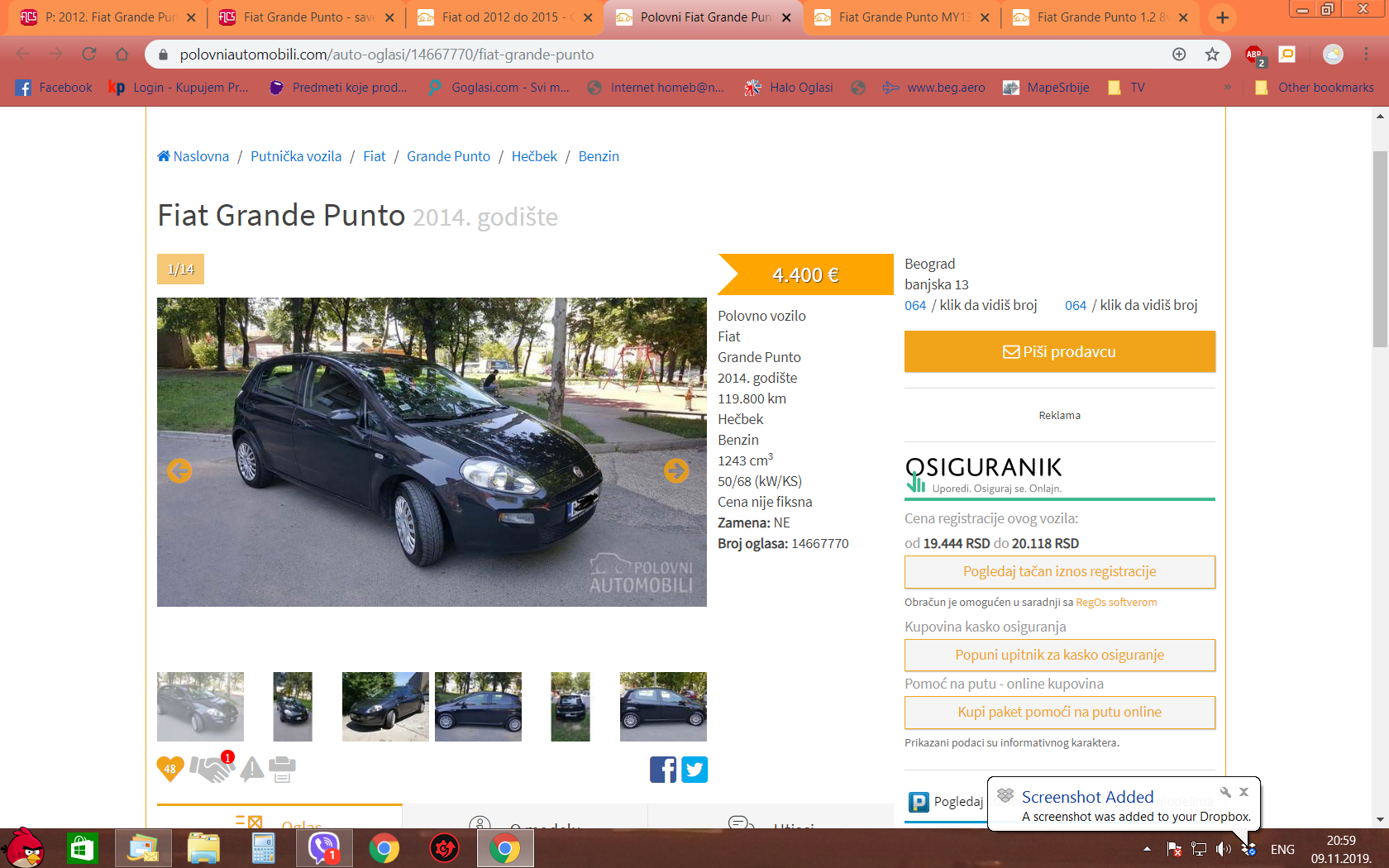
Task: Reload the current page
Action: (89, 55)
